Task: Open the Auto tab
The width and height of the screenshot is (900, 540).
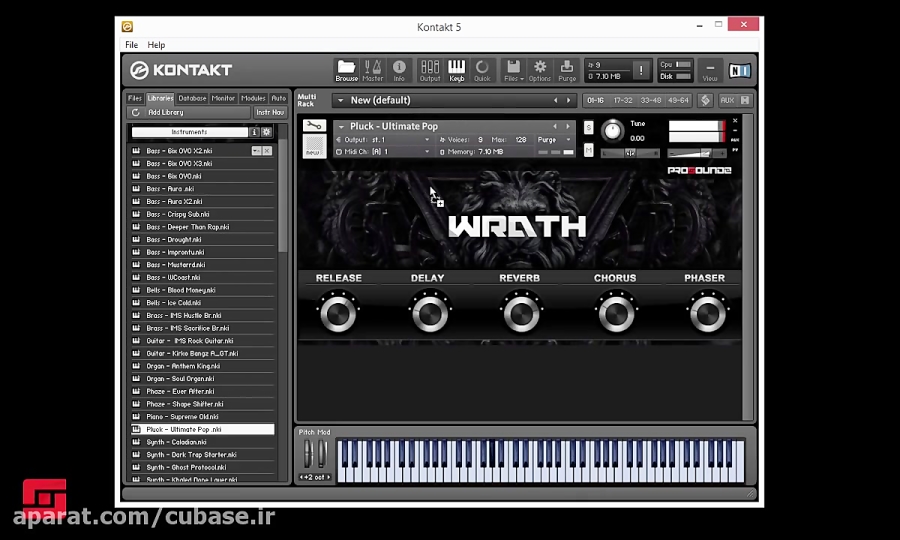Action: point(278,98)
